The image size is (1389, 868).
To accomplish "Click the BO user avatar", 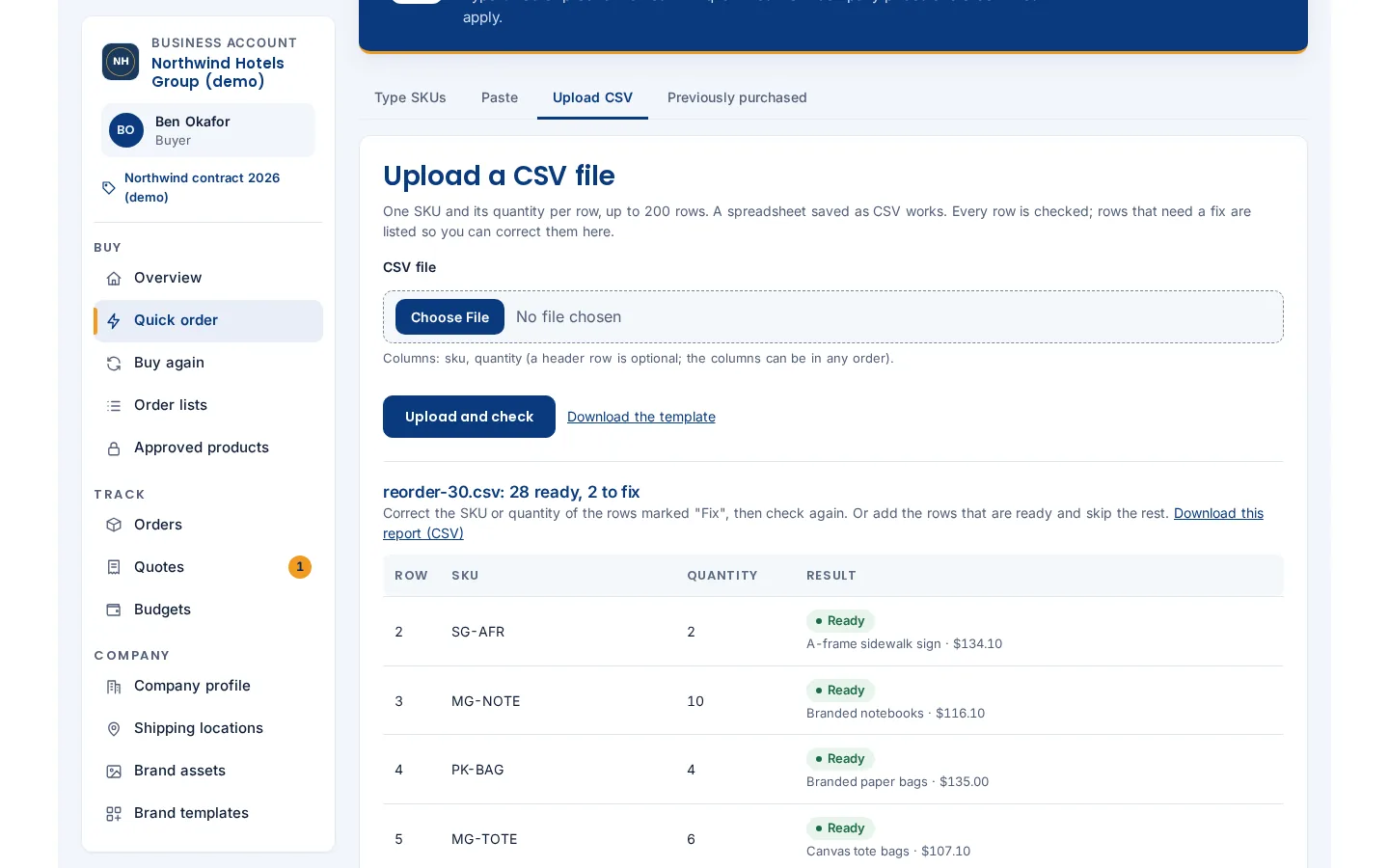I will [126, 130].
